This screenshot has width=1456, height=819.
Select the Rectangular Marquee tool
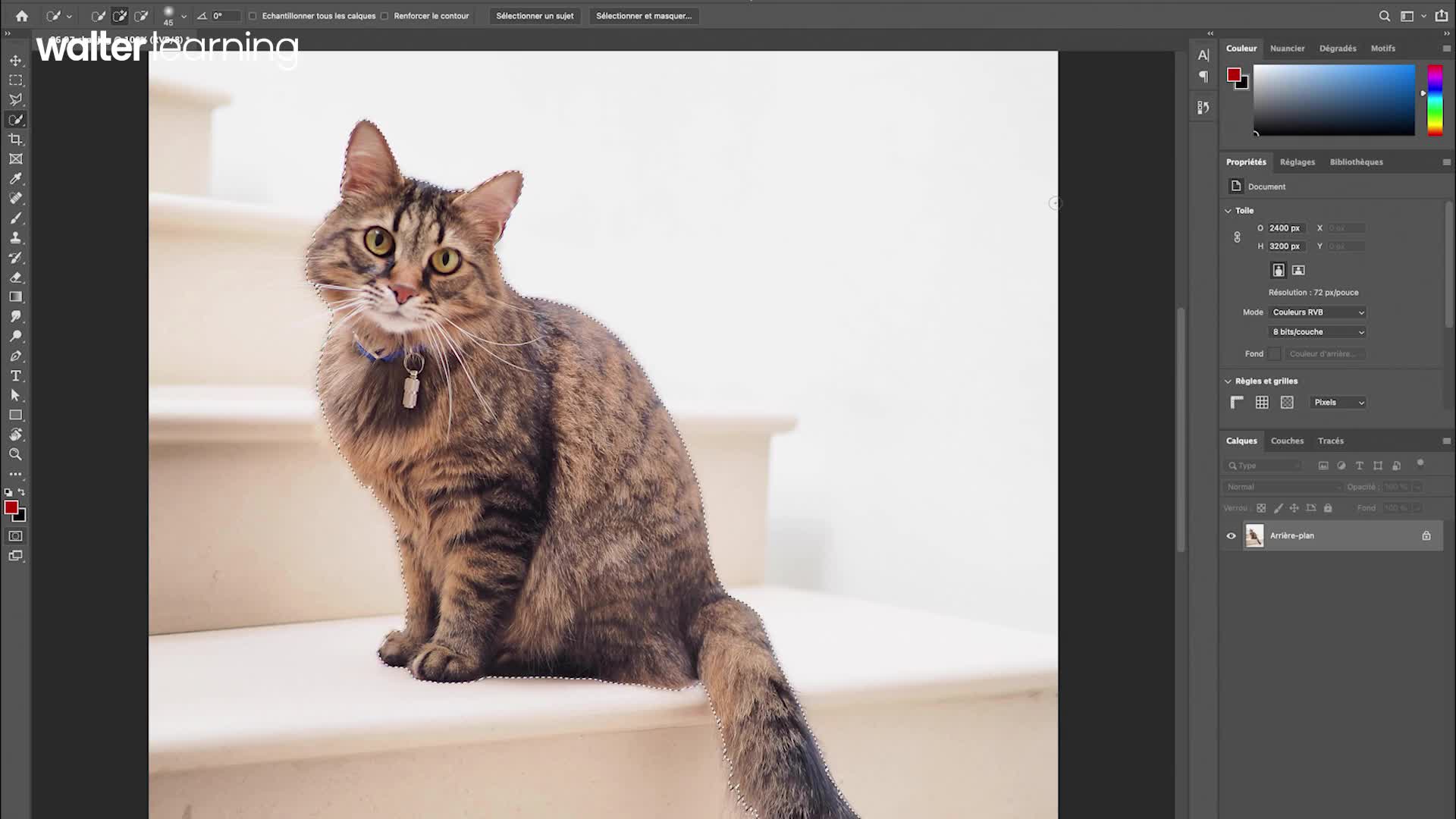click(15, 80)
